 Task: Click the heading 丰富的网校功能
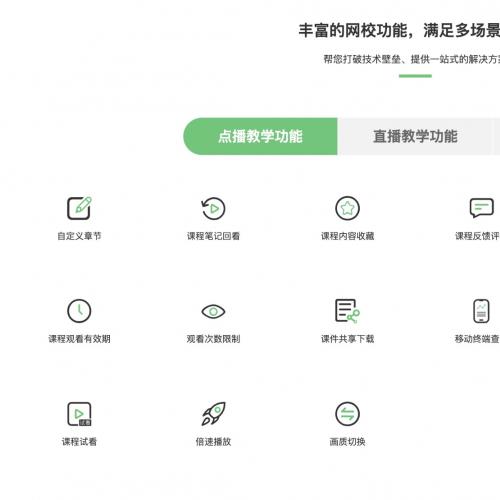[x=353, y=31]
